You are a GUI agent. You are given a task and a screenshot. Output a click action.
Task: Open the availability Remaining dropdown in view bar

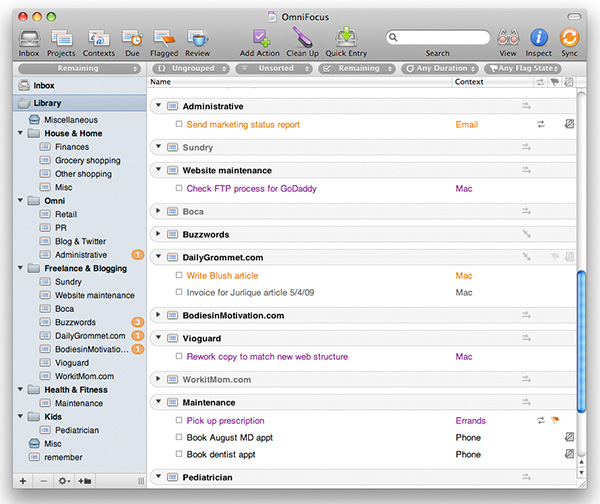[357, 69]
